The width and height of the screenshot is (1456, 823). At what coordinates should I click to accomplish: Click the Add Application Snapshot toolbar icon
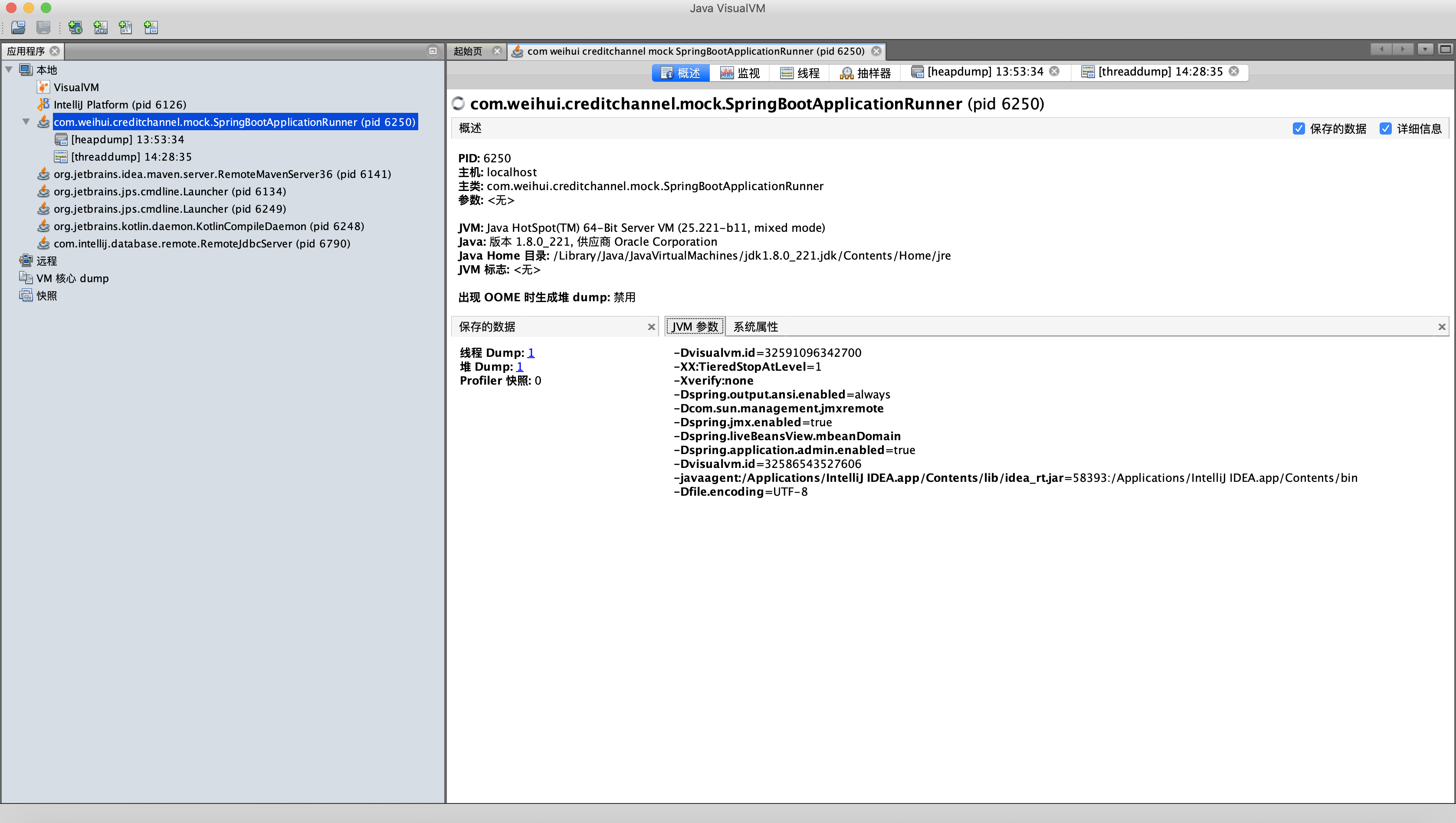coord(151,27)
